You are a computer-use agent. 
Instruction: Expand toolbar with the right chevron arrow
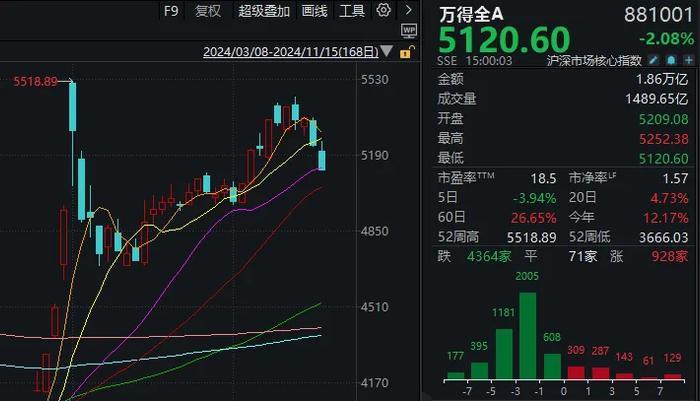point(407,11)
